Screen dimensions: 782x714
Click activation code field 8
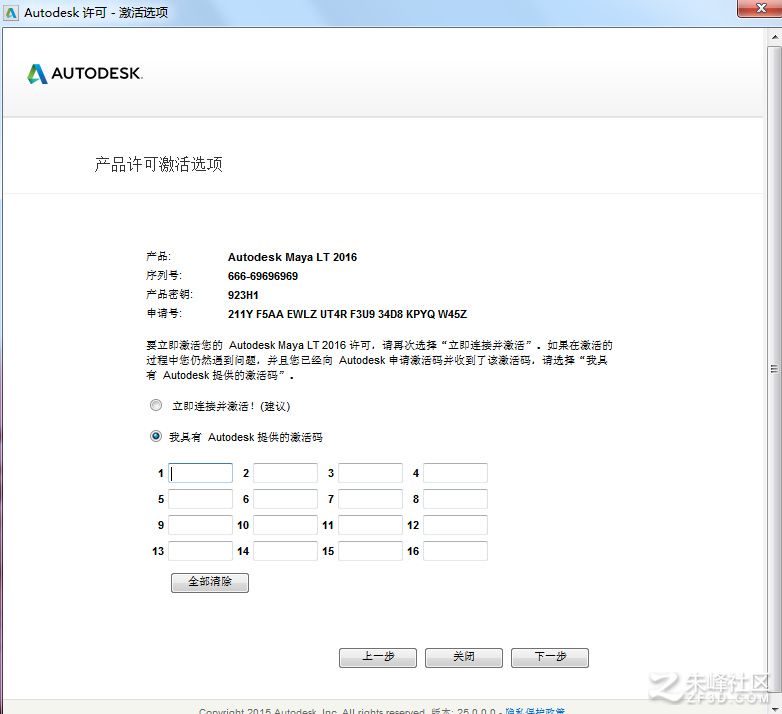click(x=455, y=499)
